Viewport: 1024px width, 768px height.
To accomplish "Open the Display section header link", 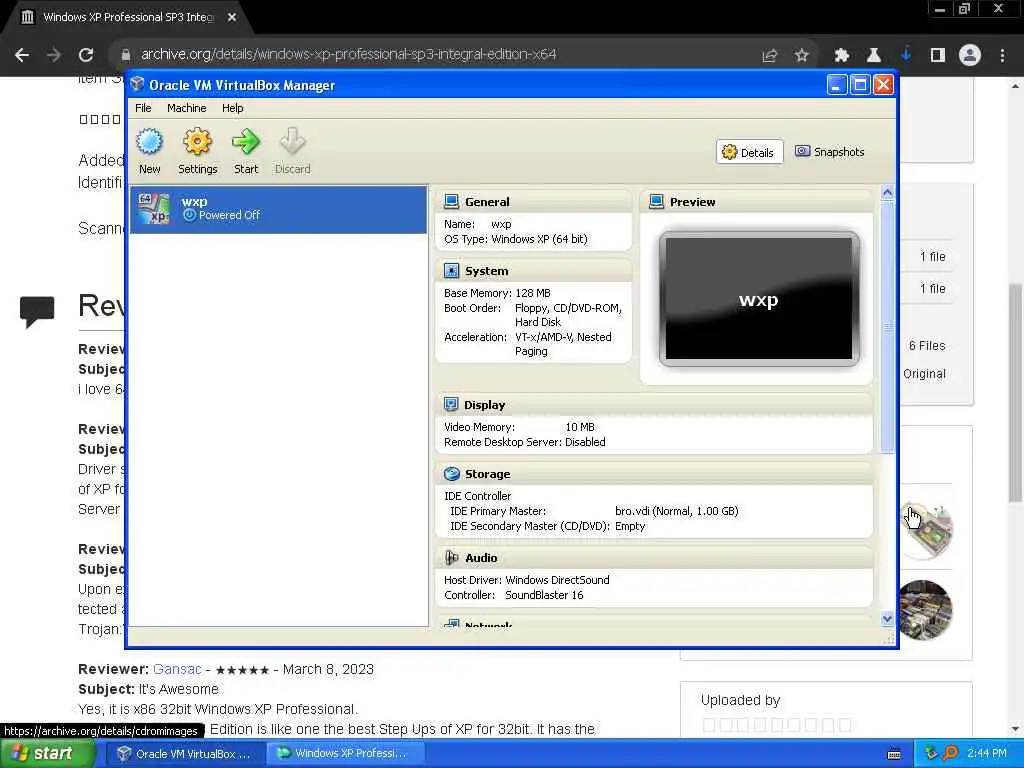I will [x=485, y=405].
